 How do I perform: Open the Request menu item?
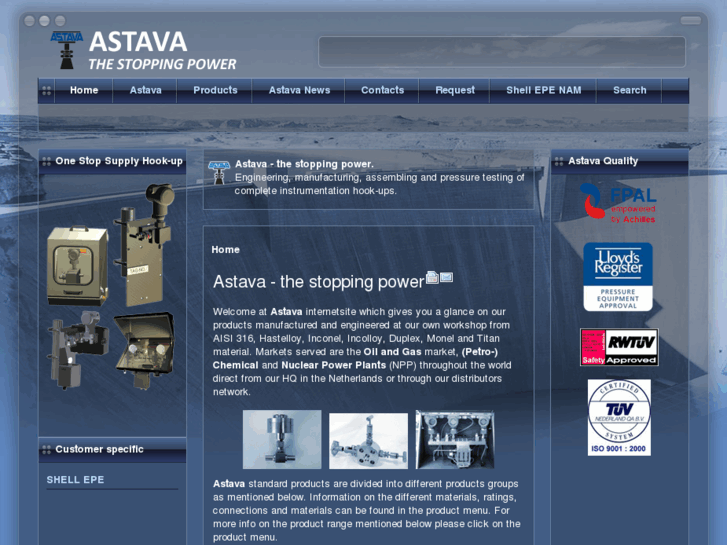[455, 90]
